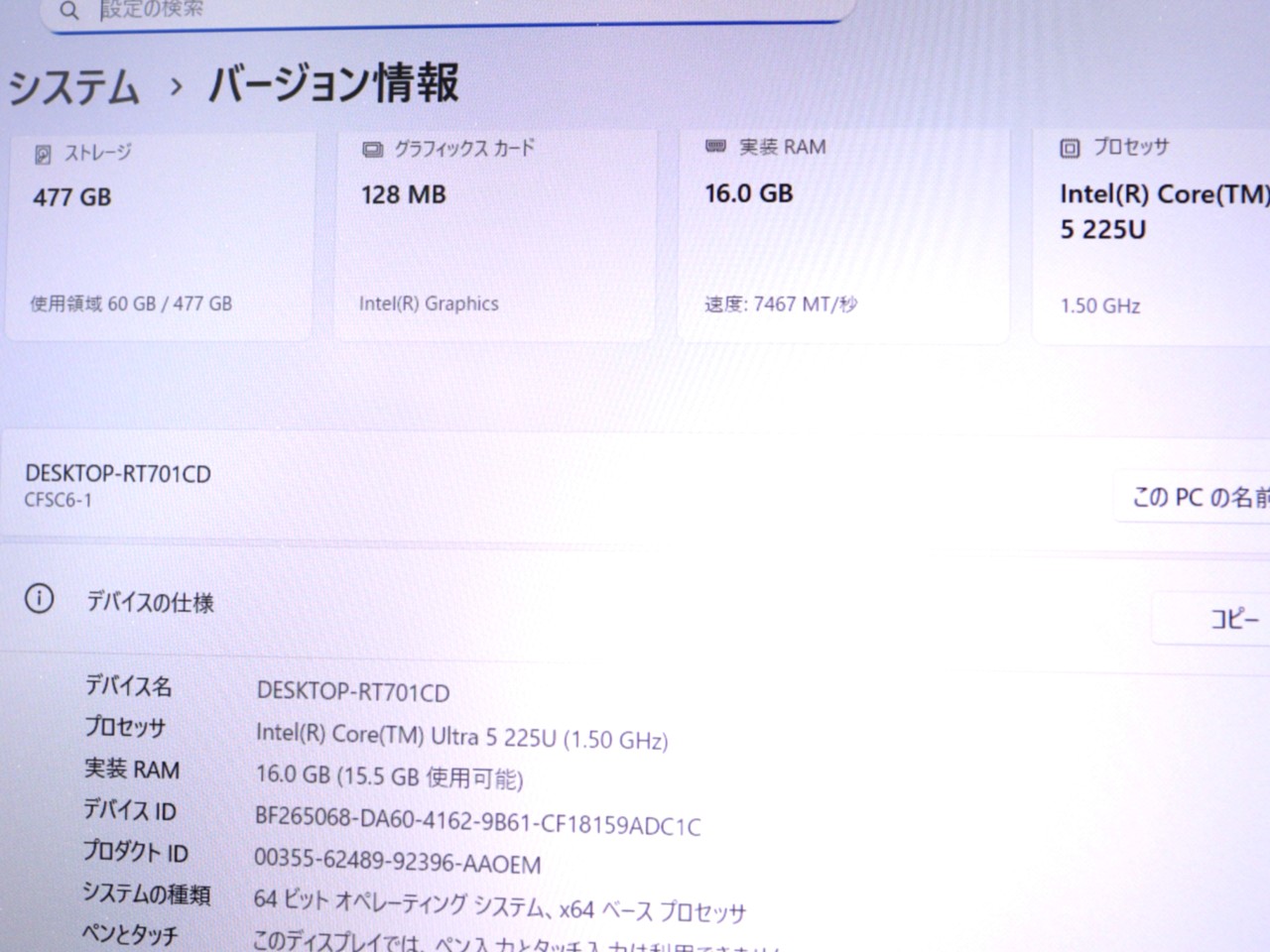The height and width of the screenshot is (952, 1270).
Task: Click the バージョン情報 page title
Action: pyautogui.click(x=333, y=83)
